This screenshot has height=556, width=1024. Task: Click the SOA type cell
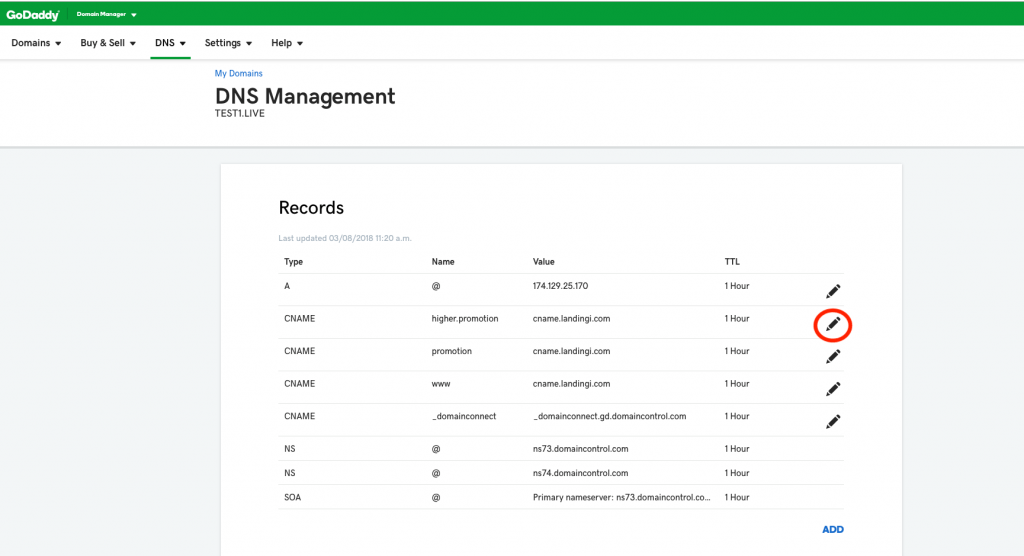(x=293, y=497)
